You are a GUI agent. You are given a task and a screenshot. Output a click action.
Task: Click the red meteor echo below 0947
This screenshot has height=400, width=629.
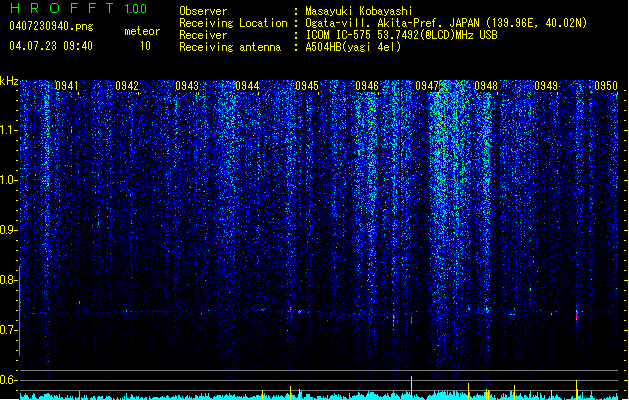411,320
